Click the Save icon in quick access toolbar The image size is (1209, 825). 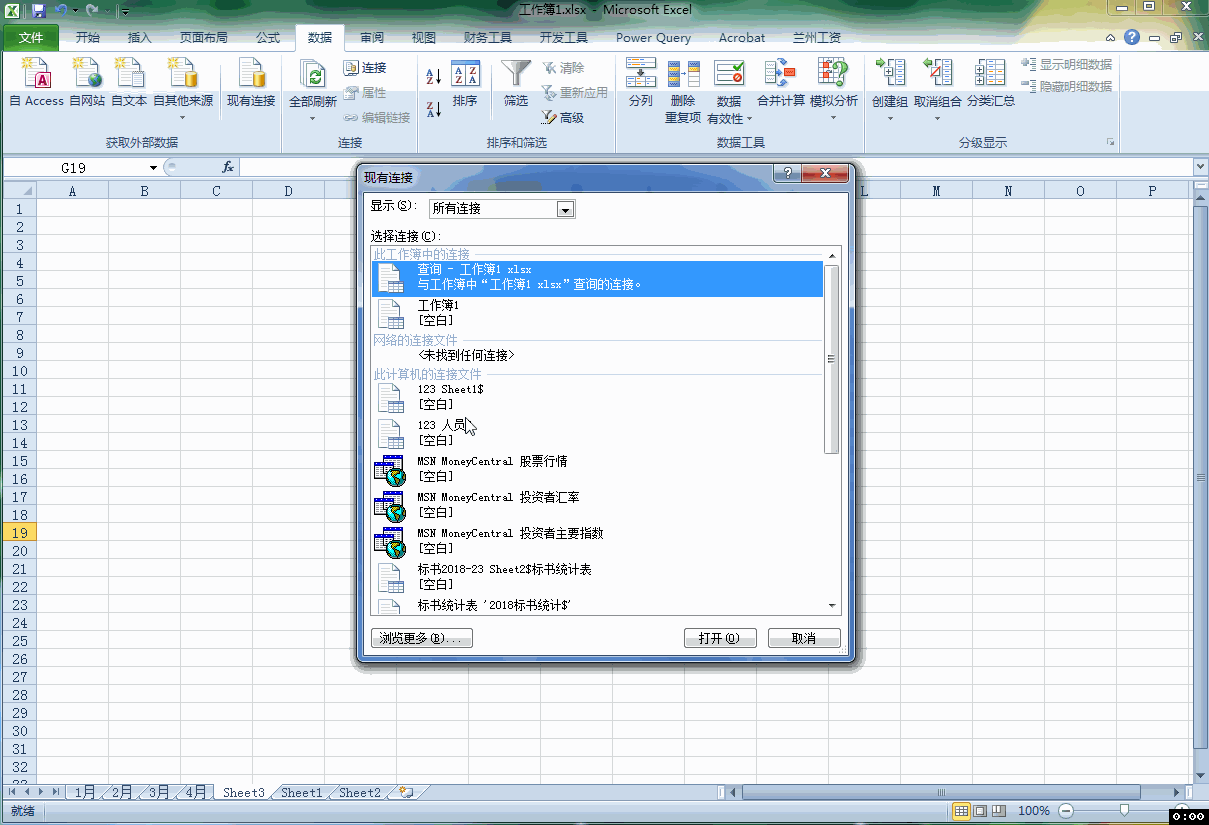click(x=38, y=10)
